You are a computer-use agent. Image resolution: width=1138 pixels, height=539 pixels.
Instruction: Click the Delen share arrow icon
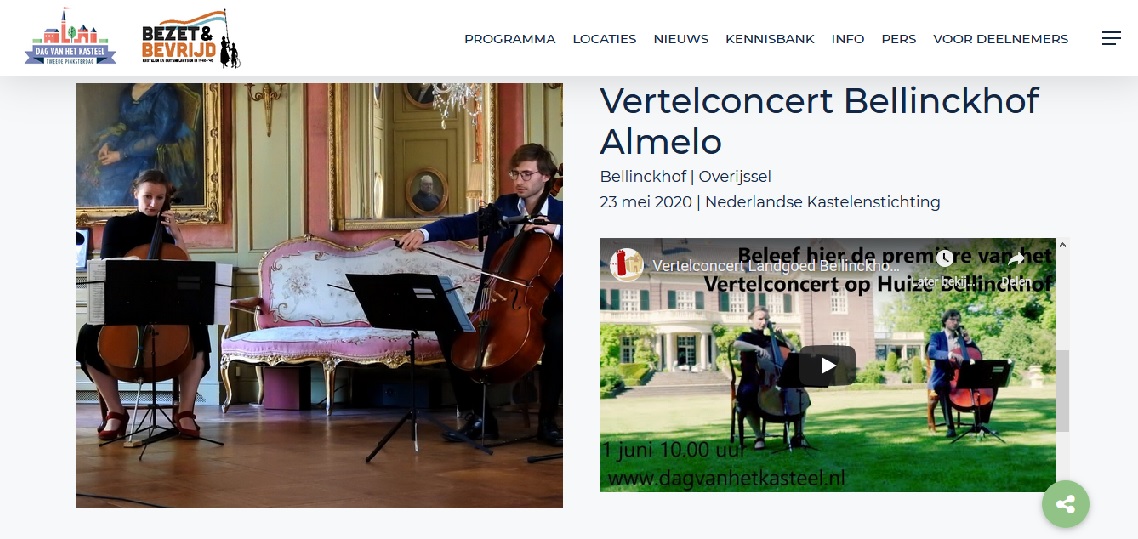pos(1016,259)
